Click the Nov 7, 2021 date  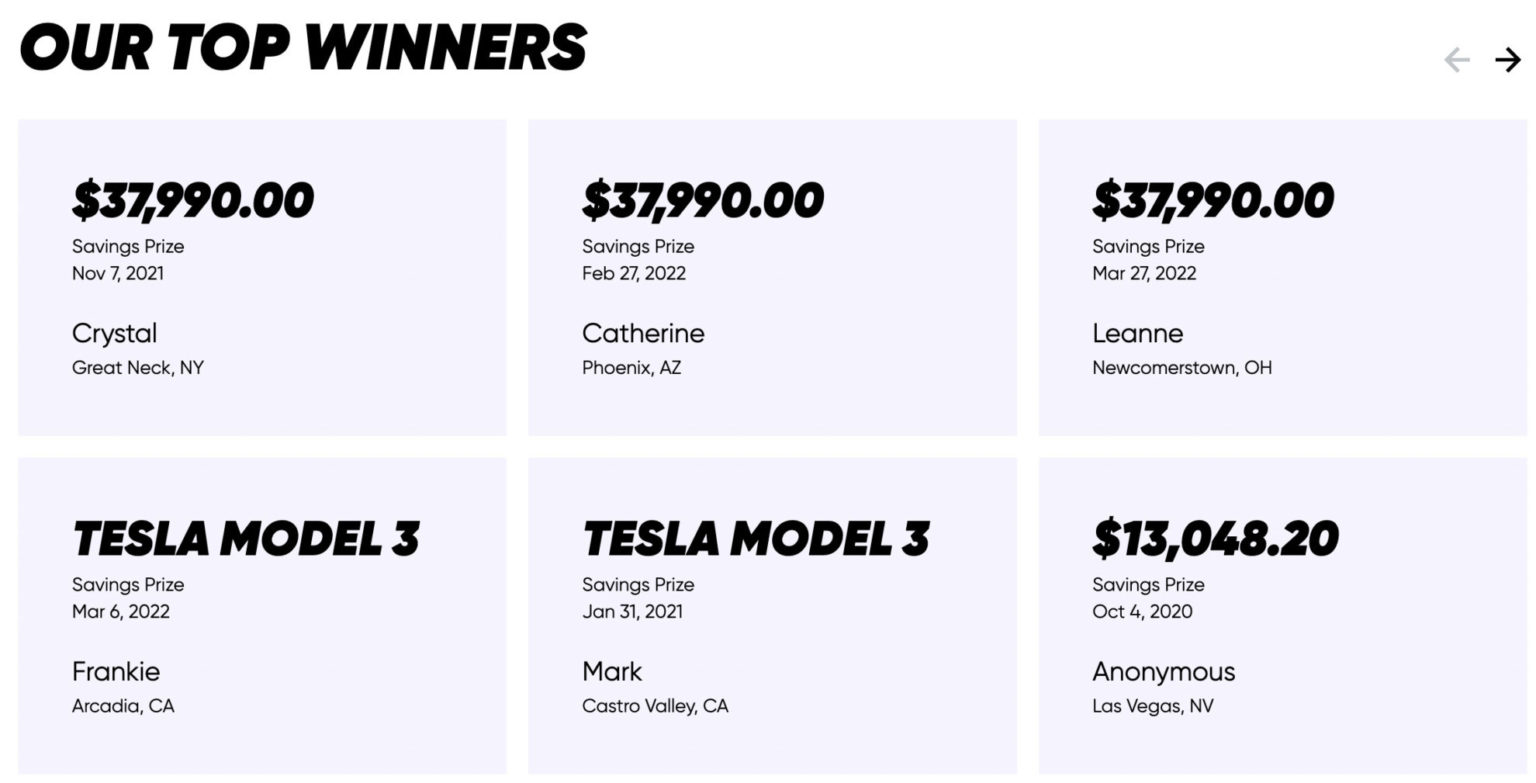(117, 273)
